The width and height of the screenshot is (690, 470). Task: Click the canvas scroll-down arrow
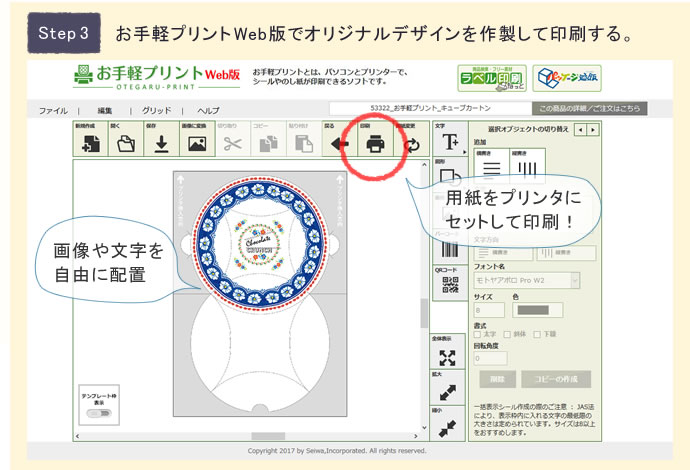coord(424,427)
